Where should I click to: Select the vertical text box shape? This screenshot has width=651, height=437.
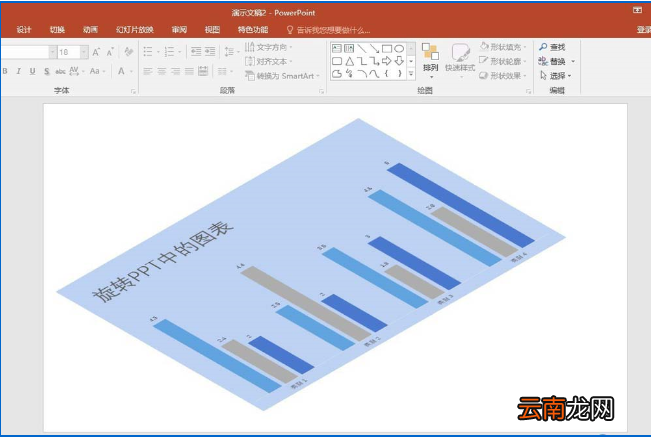point(349,49)
